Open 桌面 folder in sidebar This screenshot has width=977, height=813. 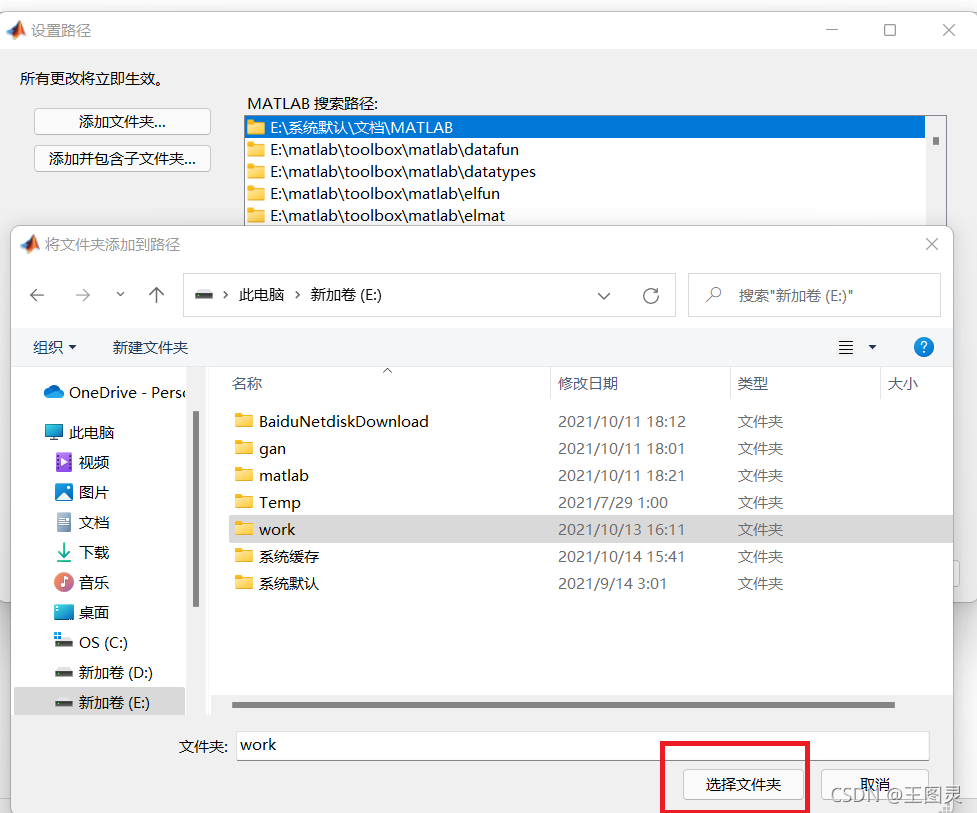(82, 612)
